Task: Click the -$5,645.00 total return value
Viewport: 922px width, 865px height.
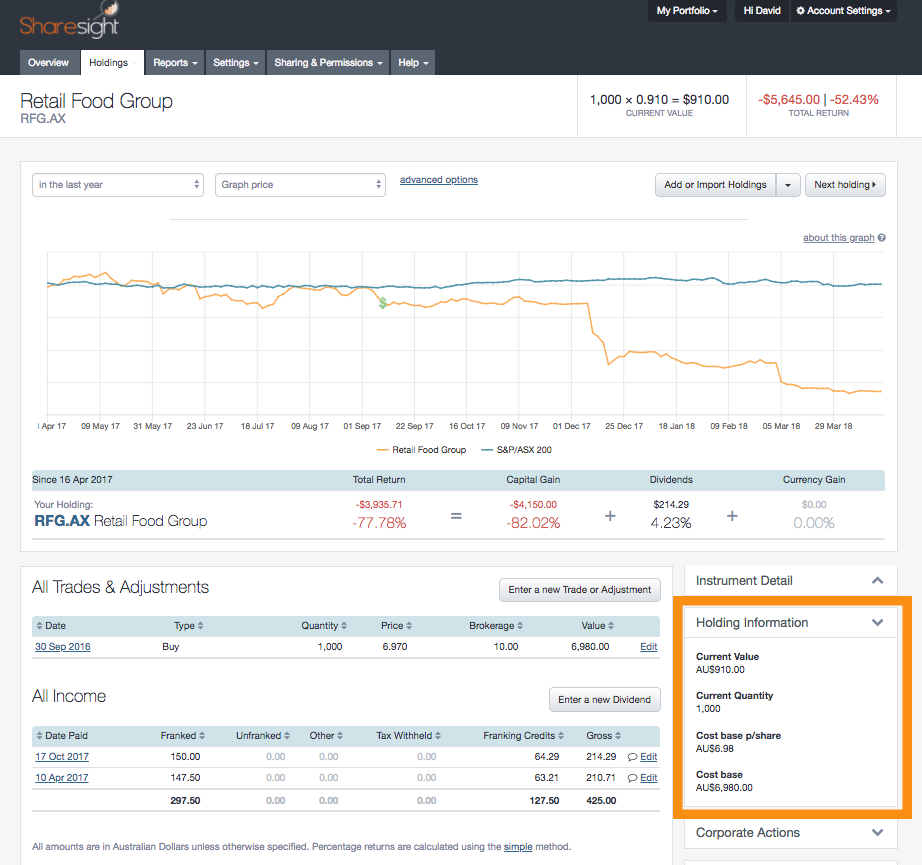Action: coord(789,99)
